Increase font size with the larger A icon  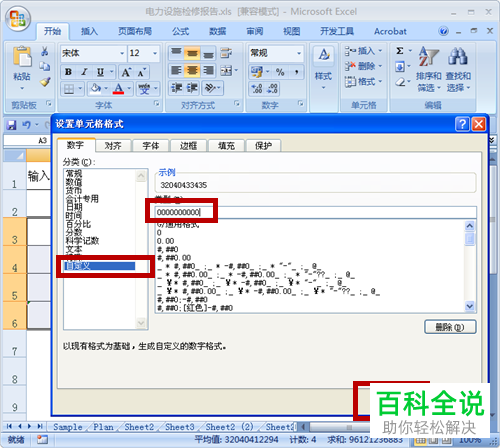pos(126,72)
